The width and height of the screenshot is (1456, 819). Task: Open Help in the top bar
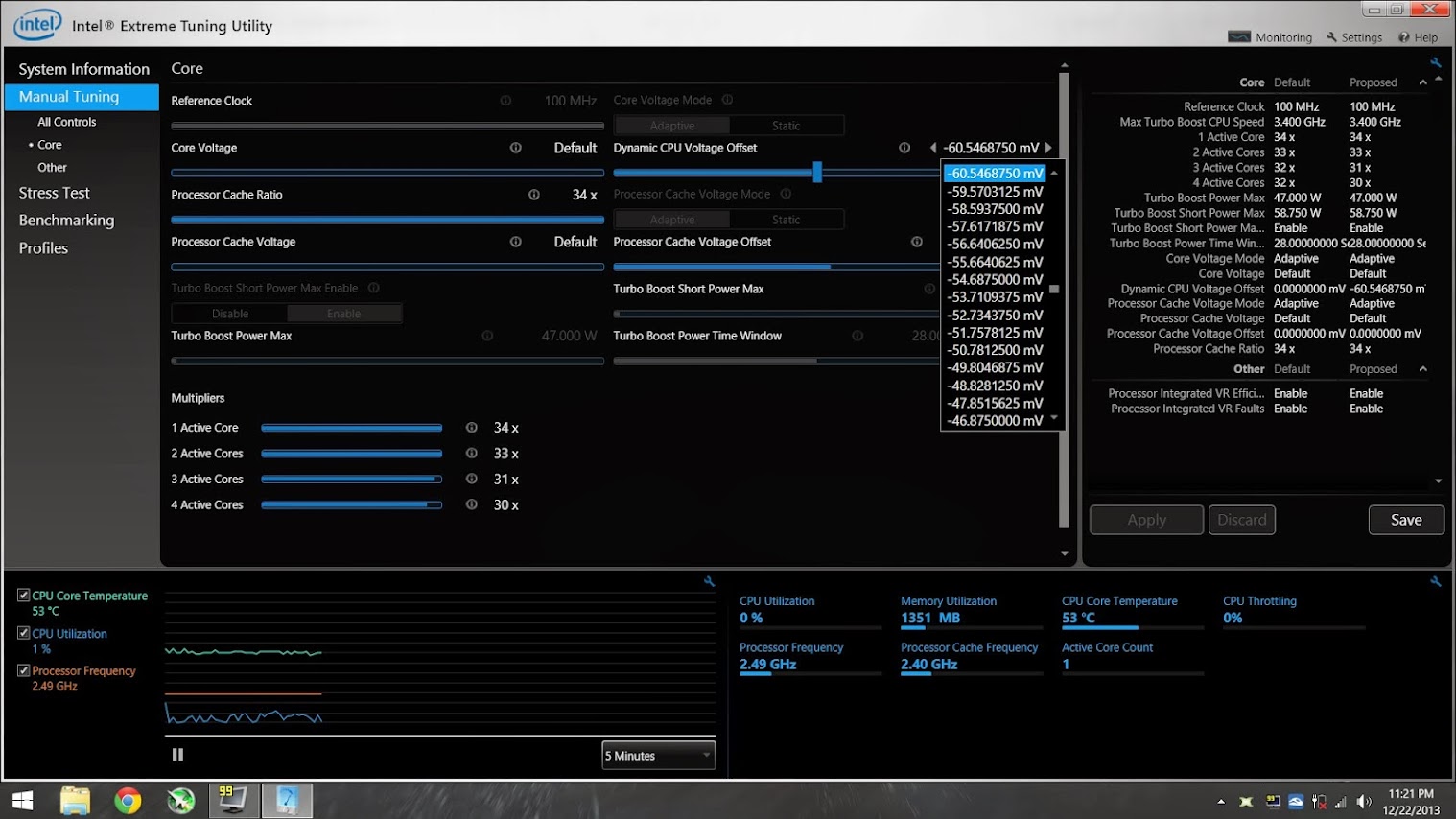click(x=1418, y=37)
